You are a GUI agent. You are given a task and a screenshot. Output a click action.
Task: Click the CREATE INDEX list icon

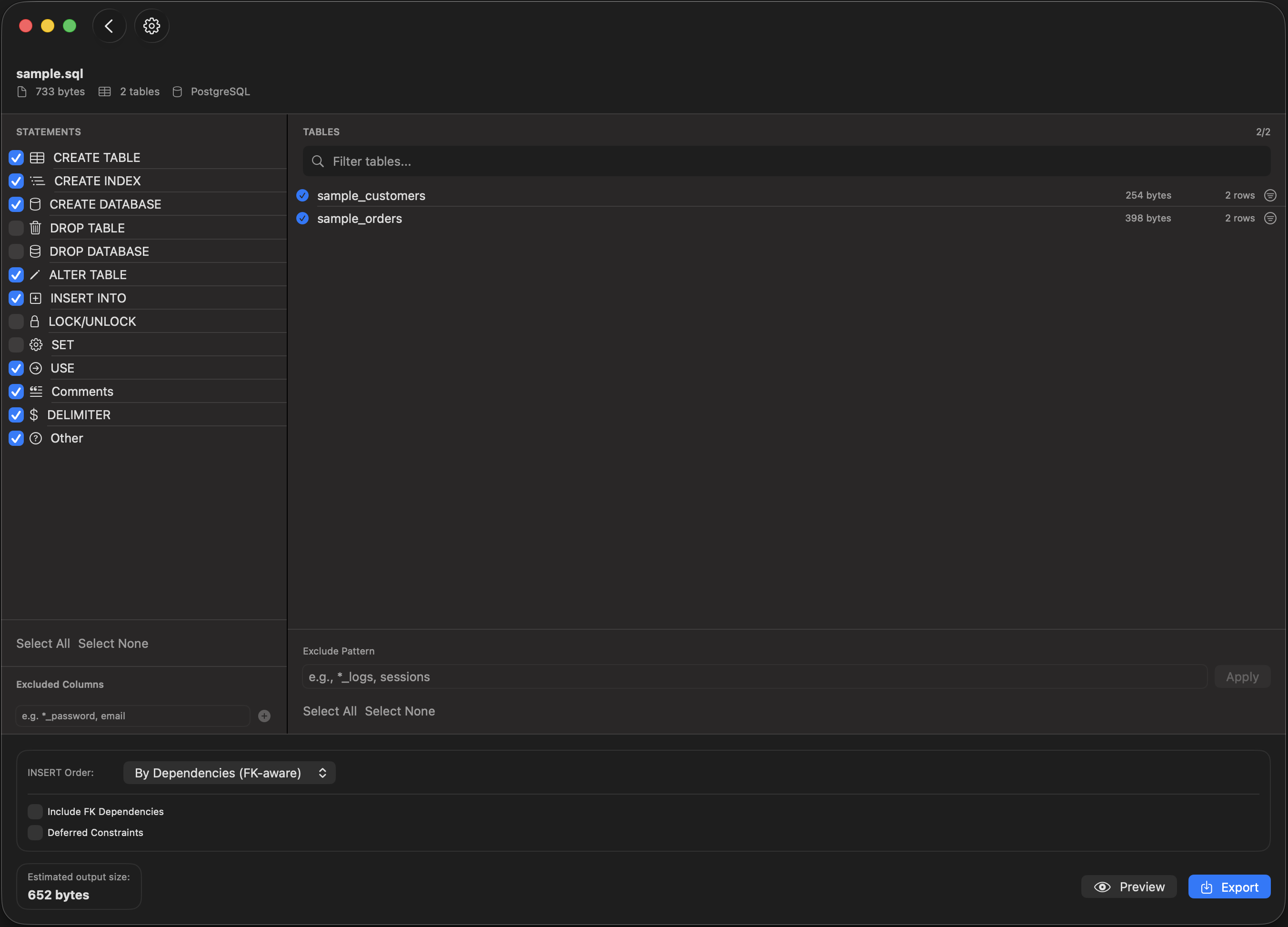click(36, 181)
